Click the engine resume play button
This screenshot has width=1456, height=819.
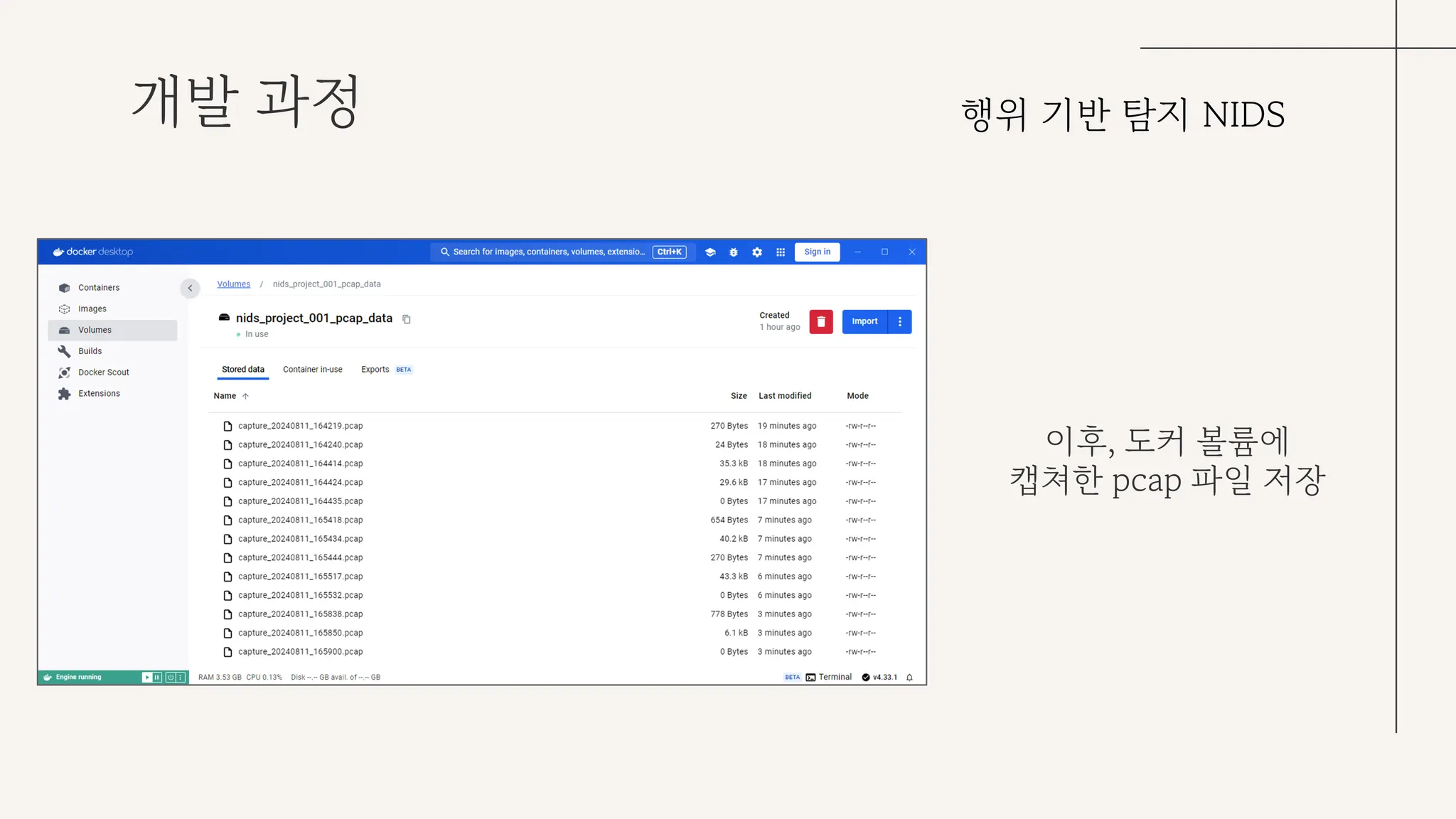147,678
